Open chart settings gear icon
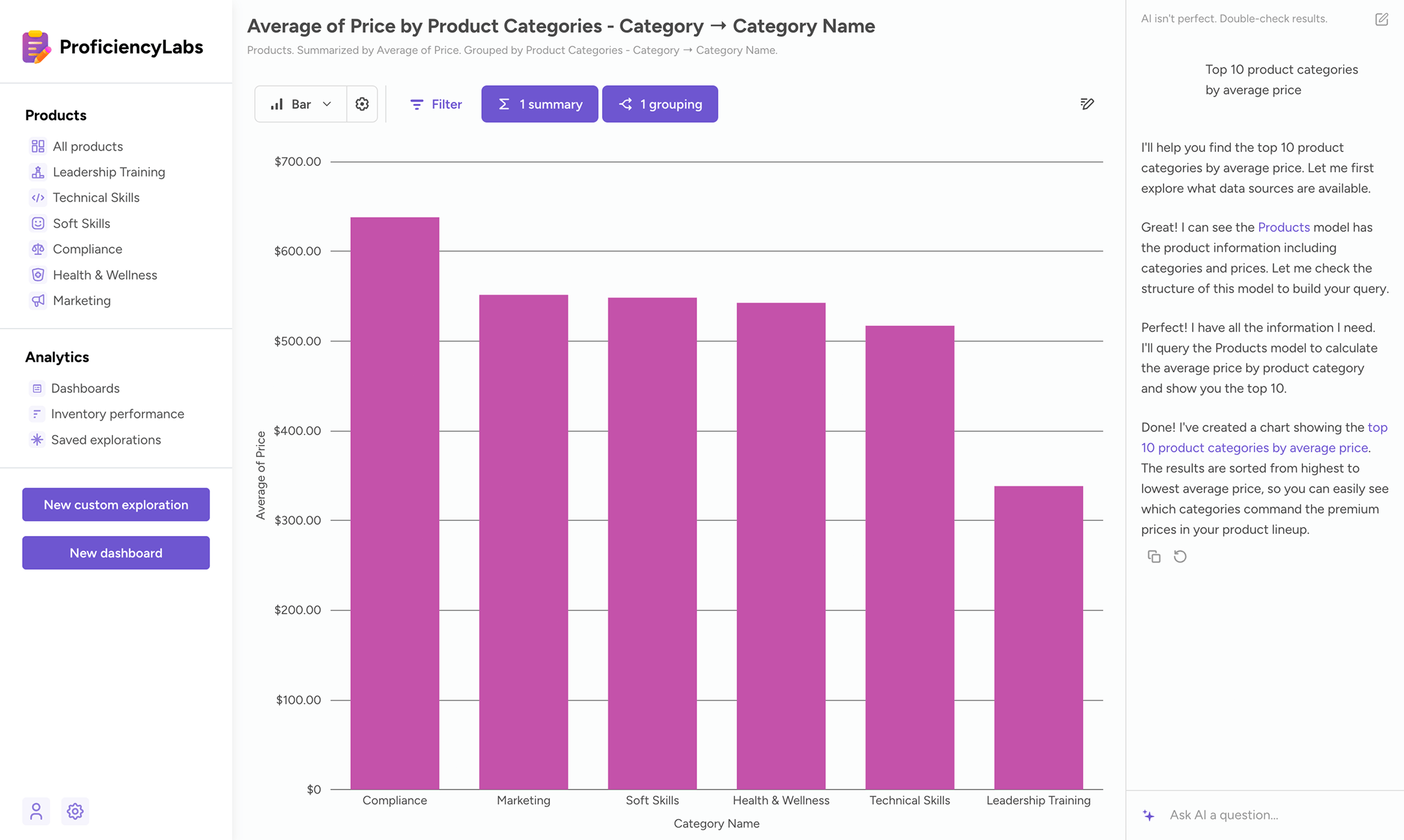1404x840 pixels. pyautogui.click(x=362, y=104)
